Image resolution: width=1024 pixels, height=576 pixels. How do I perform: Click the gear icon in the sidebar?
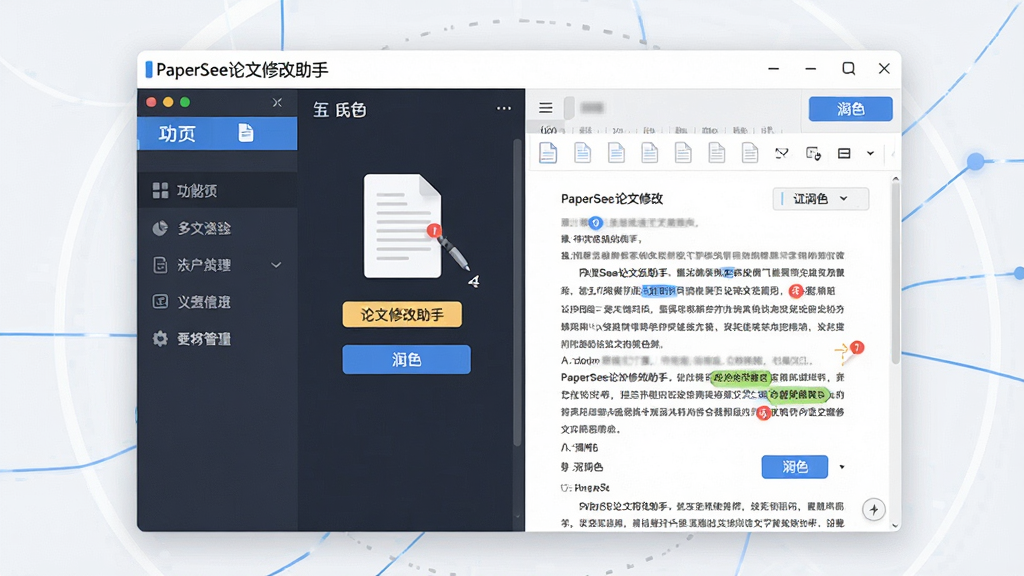pos(160,338)
